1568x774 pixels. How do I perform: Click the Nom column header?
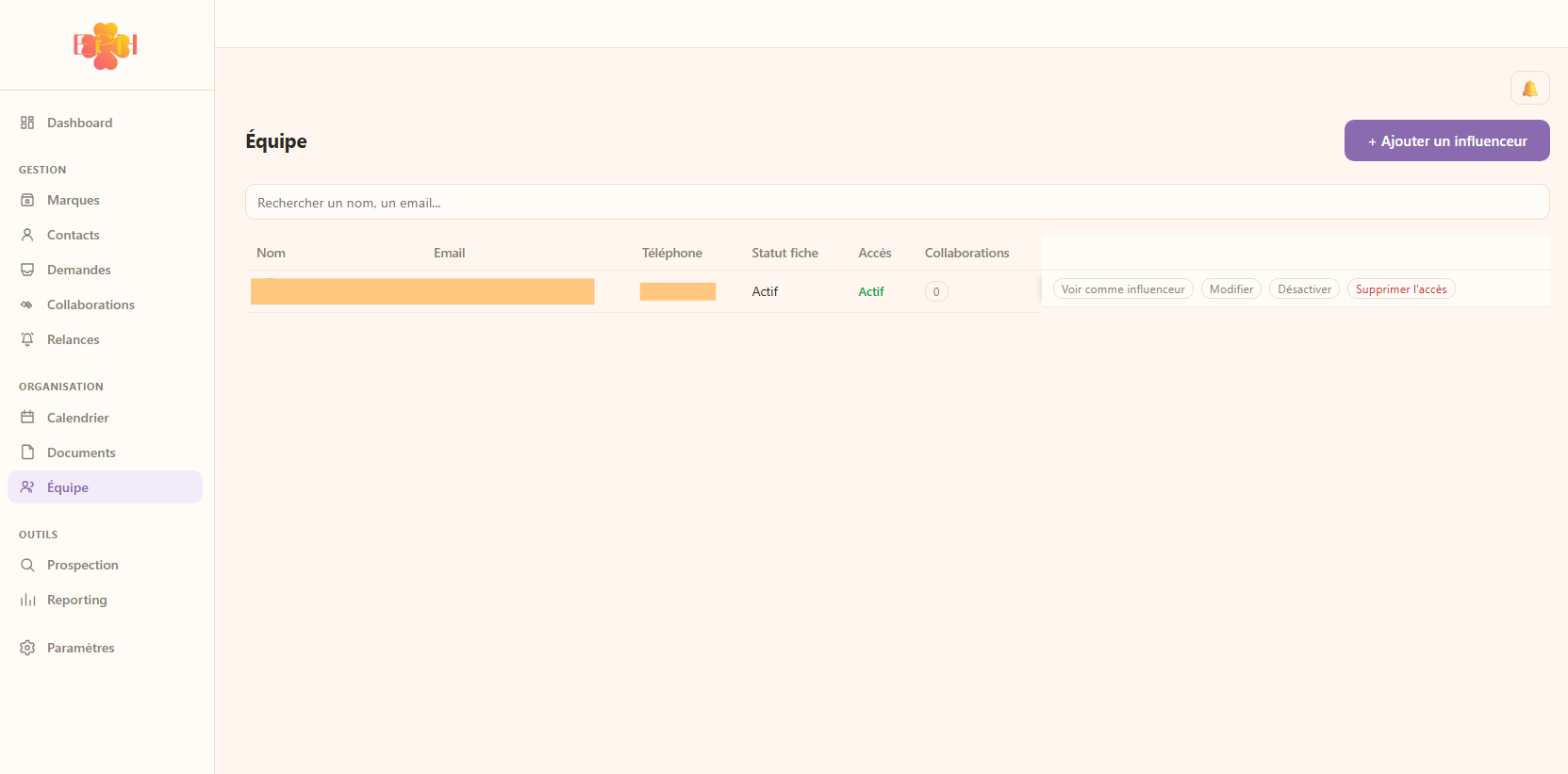(x=271, y=253)
